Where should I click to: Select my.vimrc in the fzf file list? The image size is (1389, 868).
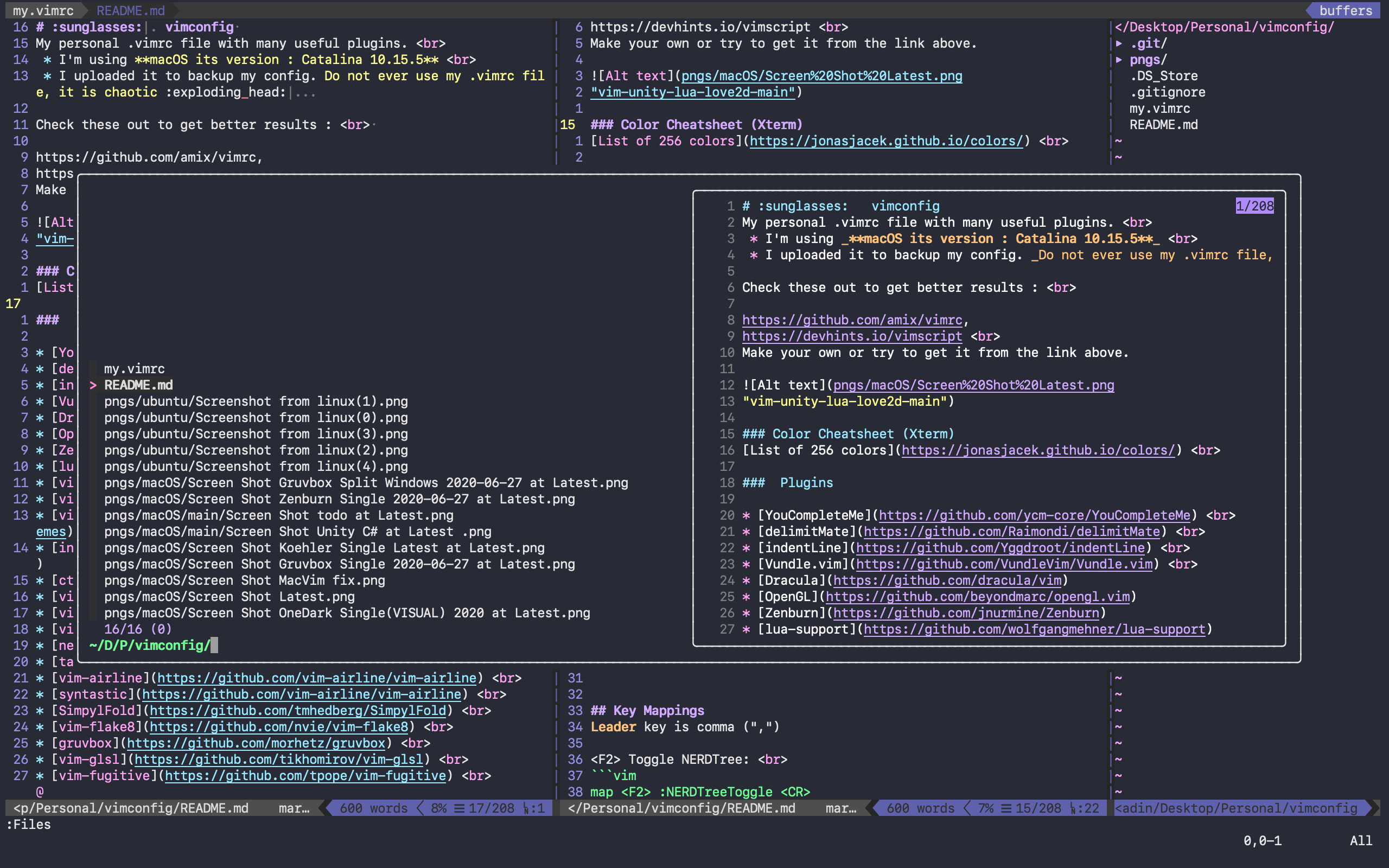135,368
